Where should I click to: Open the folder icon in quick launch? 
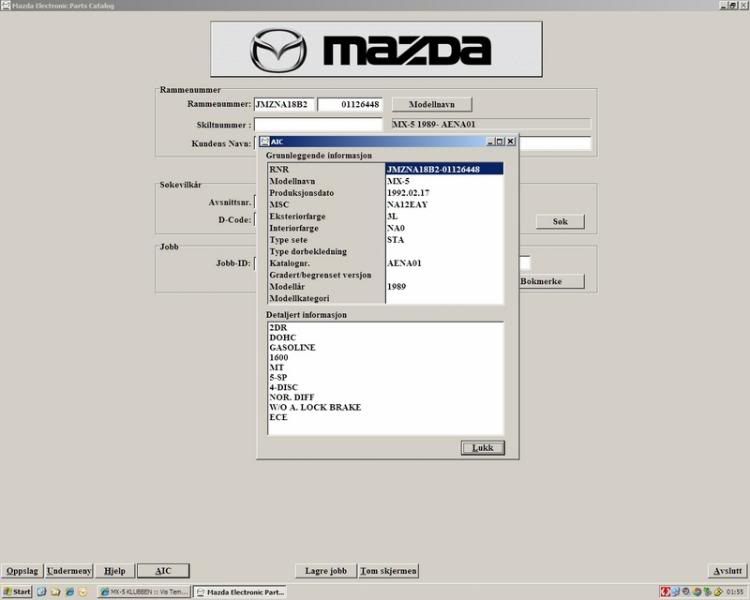click(55, 592)
